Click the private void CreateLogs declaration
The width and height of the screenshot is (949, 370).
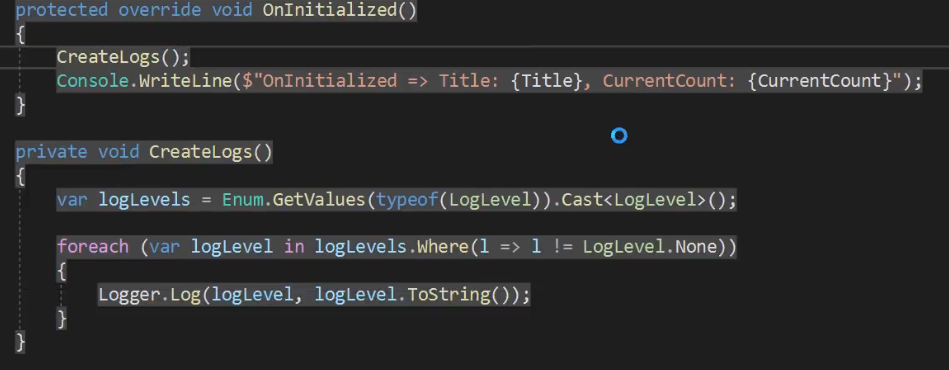144,151
